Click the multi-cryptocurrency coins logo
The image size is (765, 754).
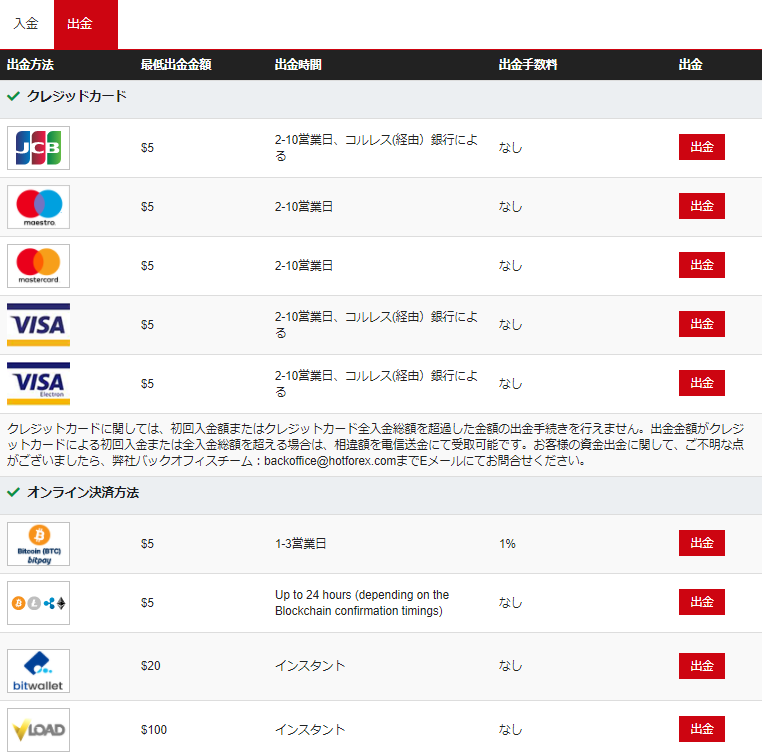click(39, 603)
